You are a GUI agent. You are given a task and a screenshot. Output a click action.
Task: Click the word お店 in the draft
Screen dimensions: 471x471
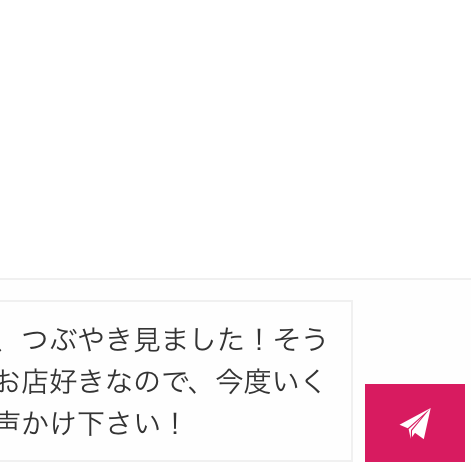pos(25,381)
